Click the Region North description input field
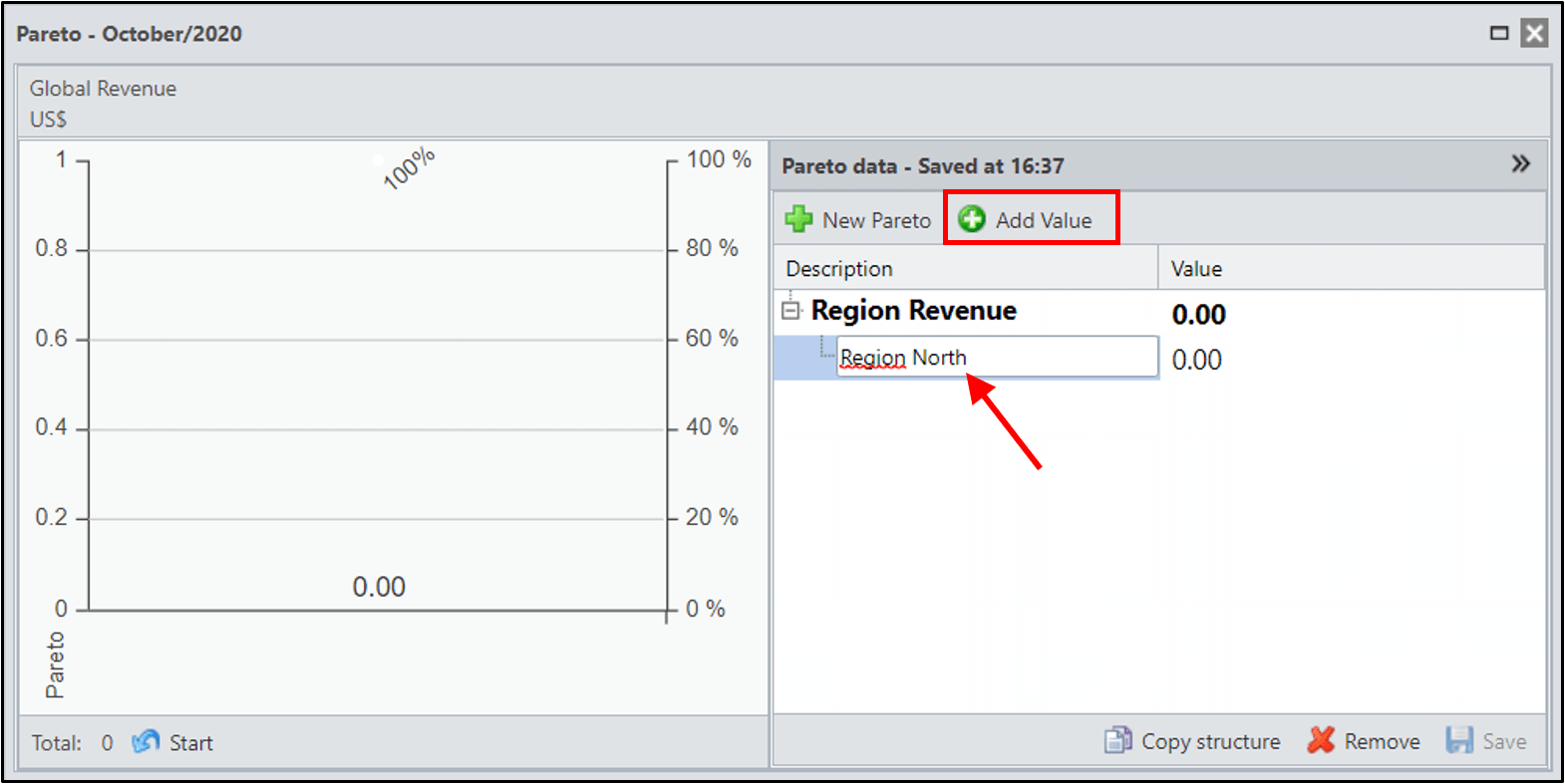 click(x=997, y=357)
